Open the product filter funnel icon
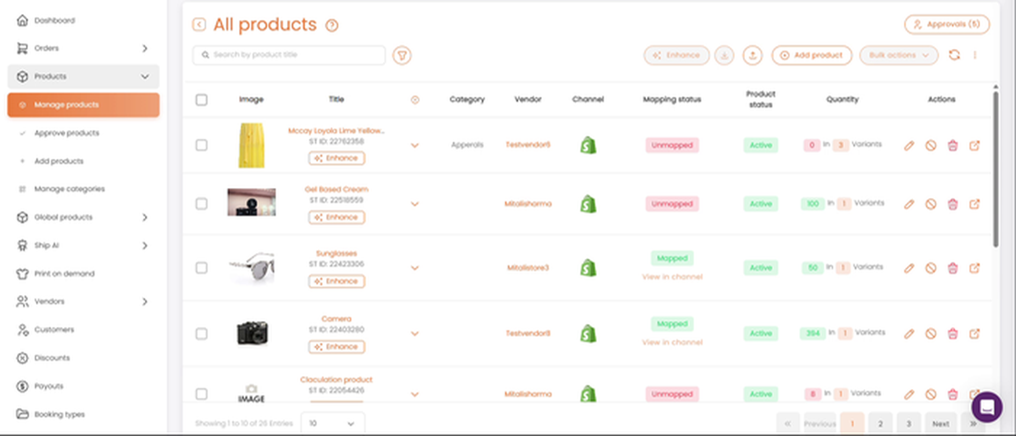Image resolution: width=1016 pixels, height=436 pixels. (402, 56)
